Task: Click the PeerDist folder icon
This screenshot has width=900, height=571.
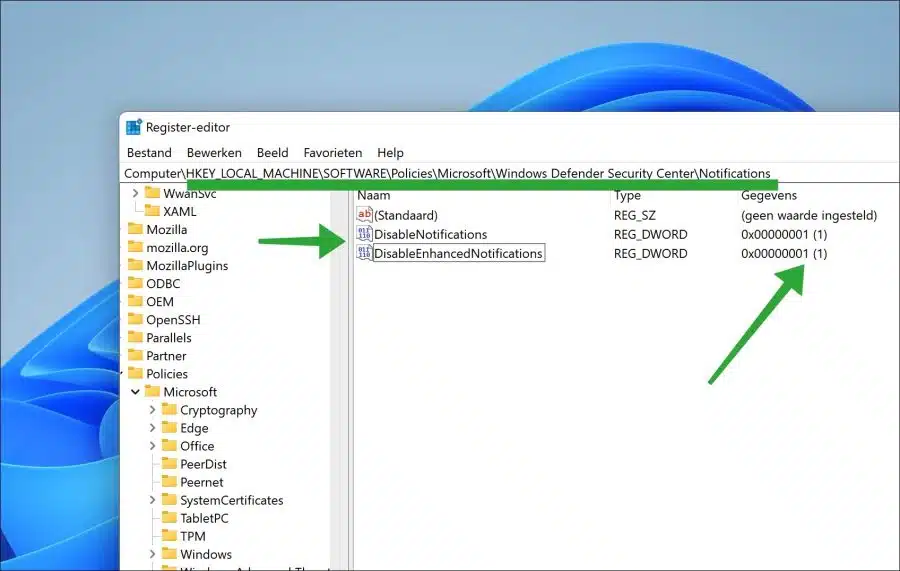Action: point(169,464)
